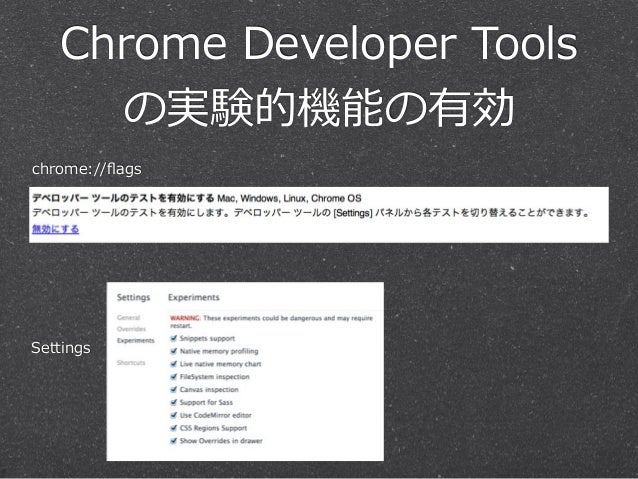638x479 pixels.
Task: Click the の実験的機能の有効 subtitle text
Action: click(x=319, y=107)
